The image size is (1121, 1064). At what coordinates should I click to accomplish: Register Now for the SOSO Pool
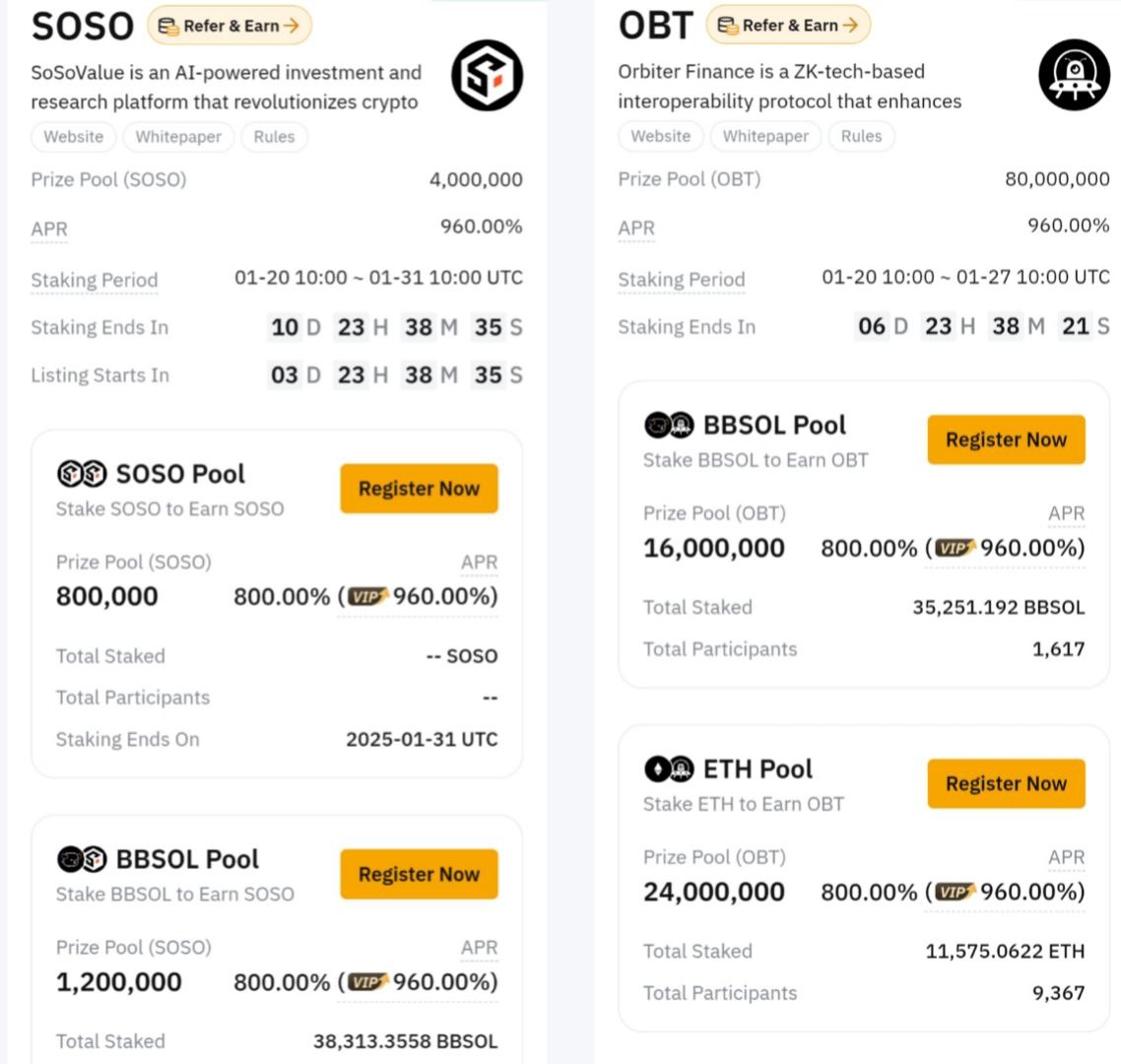point(419,489)
